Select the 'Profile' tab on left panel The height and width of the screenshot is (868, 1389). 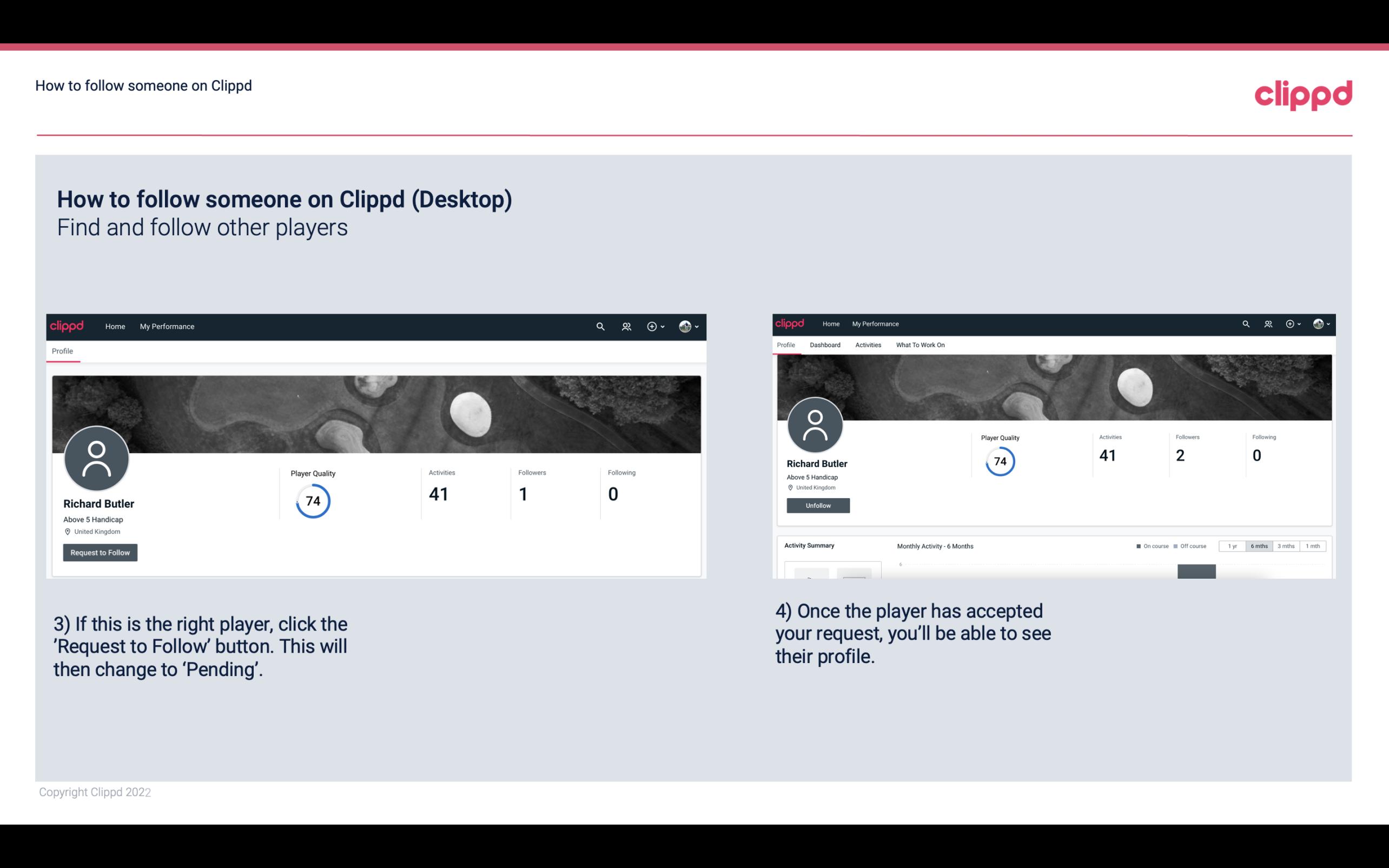click(x=61, y=351)
